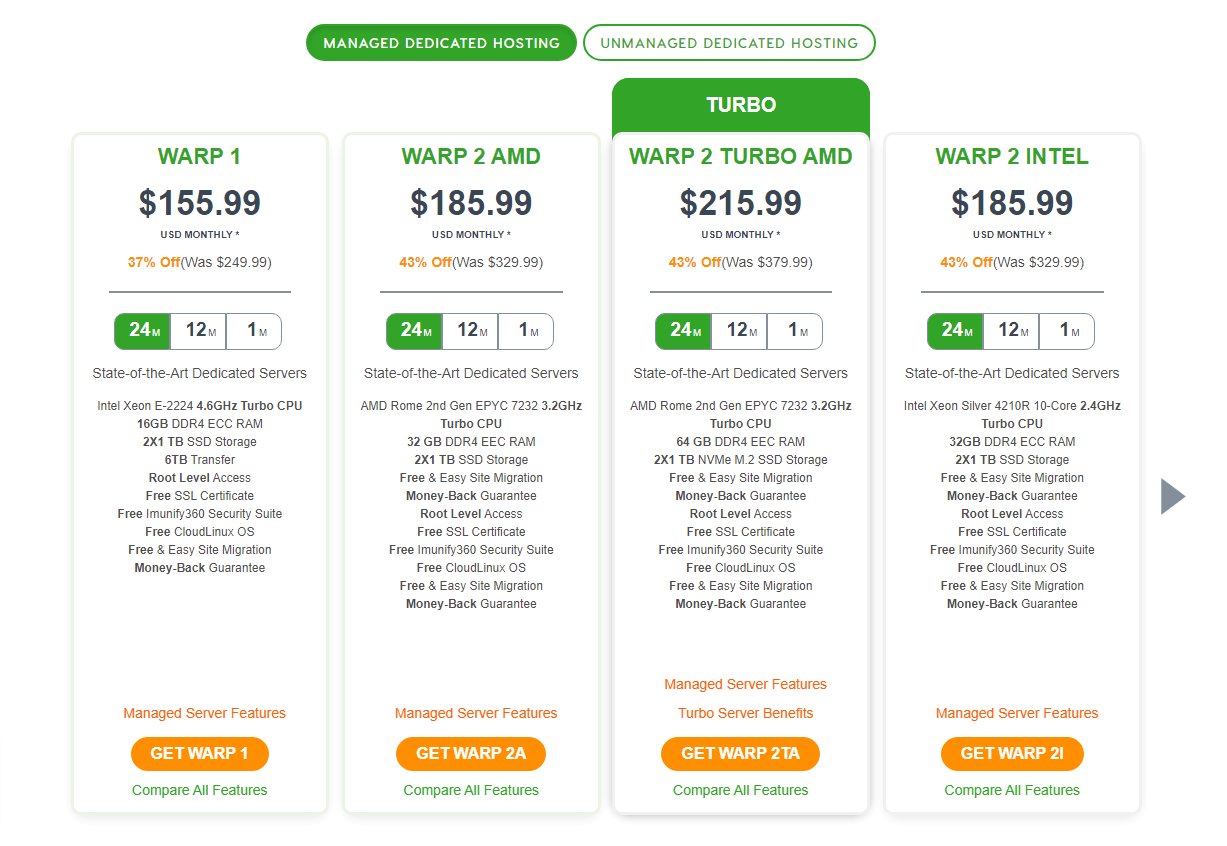This screenshot has width=1227, height=846.
Task: Open Compare All Features under Warp 2 AMD
Action: coord(470,789)
